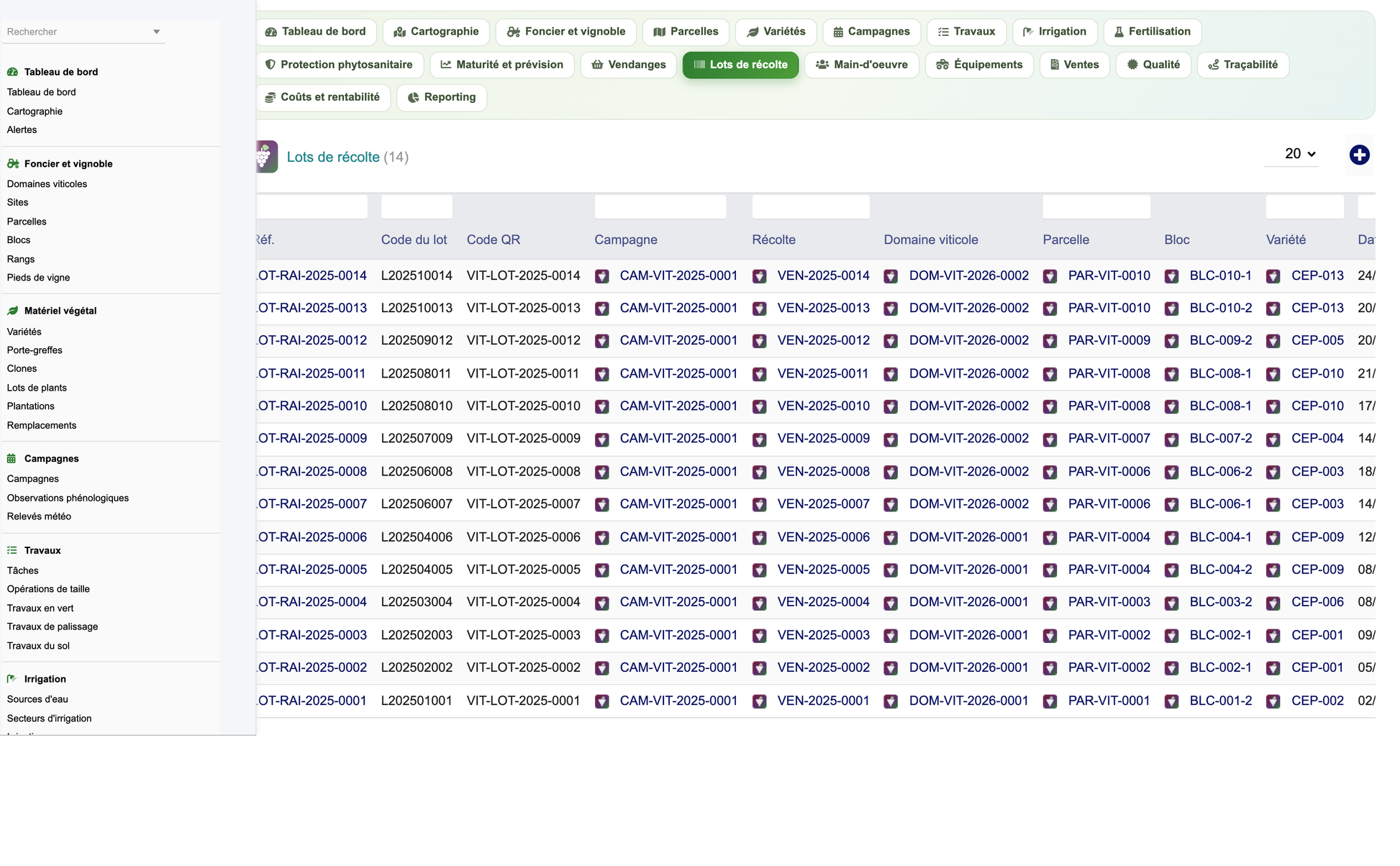This screenshot has width=1400, height=866.
Task: Click the Foncier et vignoble tractor icon in sidebar
Action: [x=12, y=164]
